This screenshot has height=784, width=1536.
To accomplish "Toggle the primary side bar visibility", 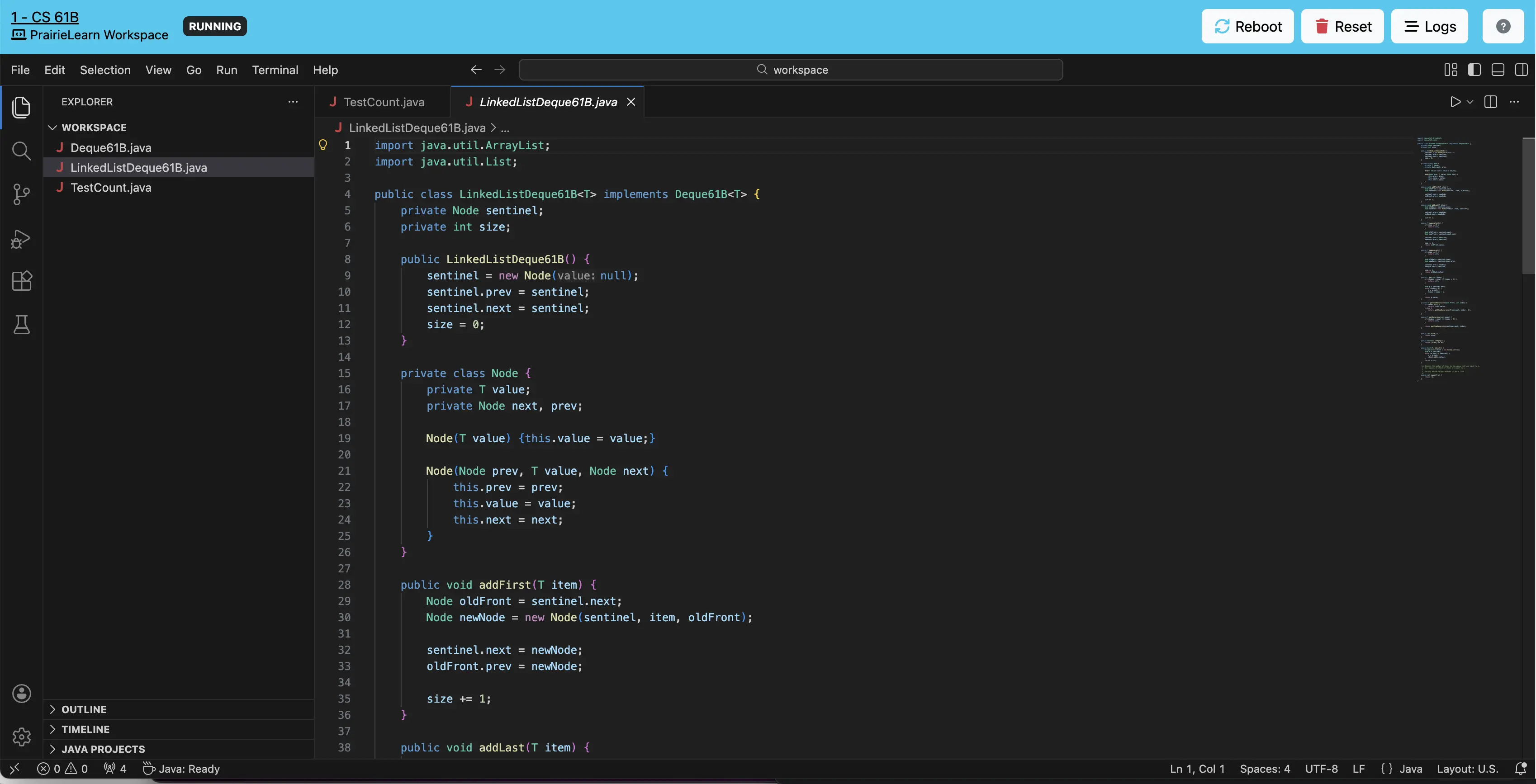I will tap(1474, 70).
